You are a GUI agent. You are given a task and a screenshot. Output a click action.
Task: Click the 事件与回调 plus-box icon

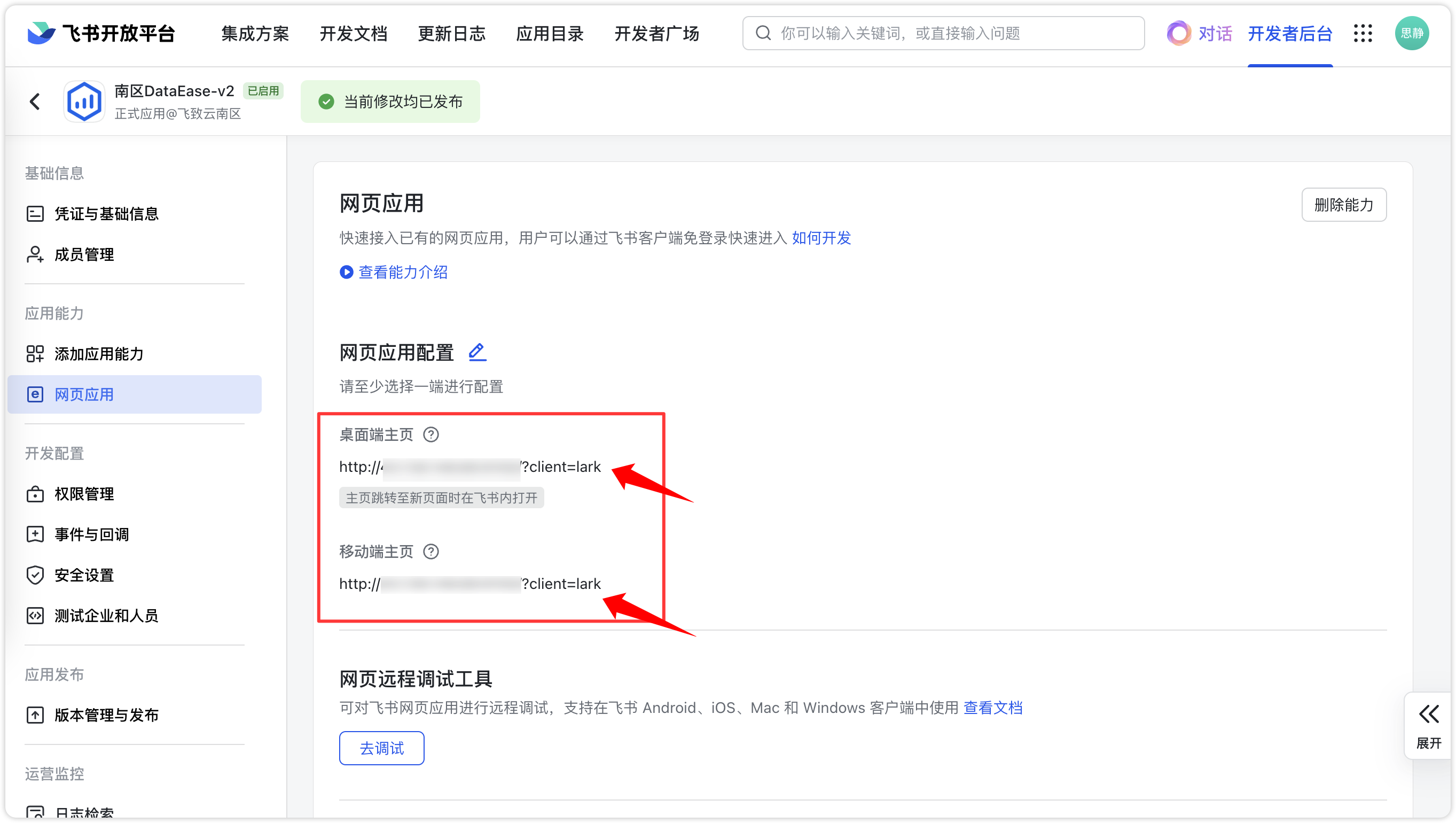coord(35,534)
